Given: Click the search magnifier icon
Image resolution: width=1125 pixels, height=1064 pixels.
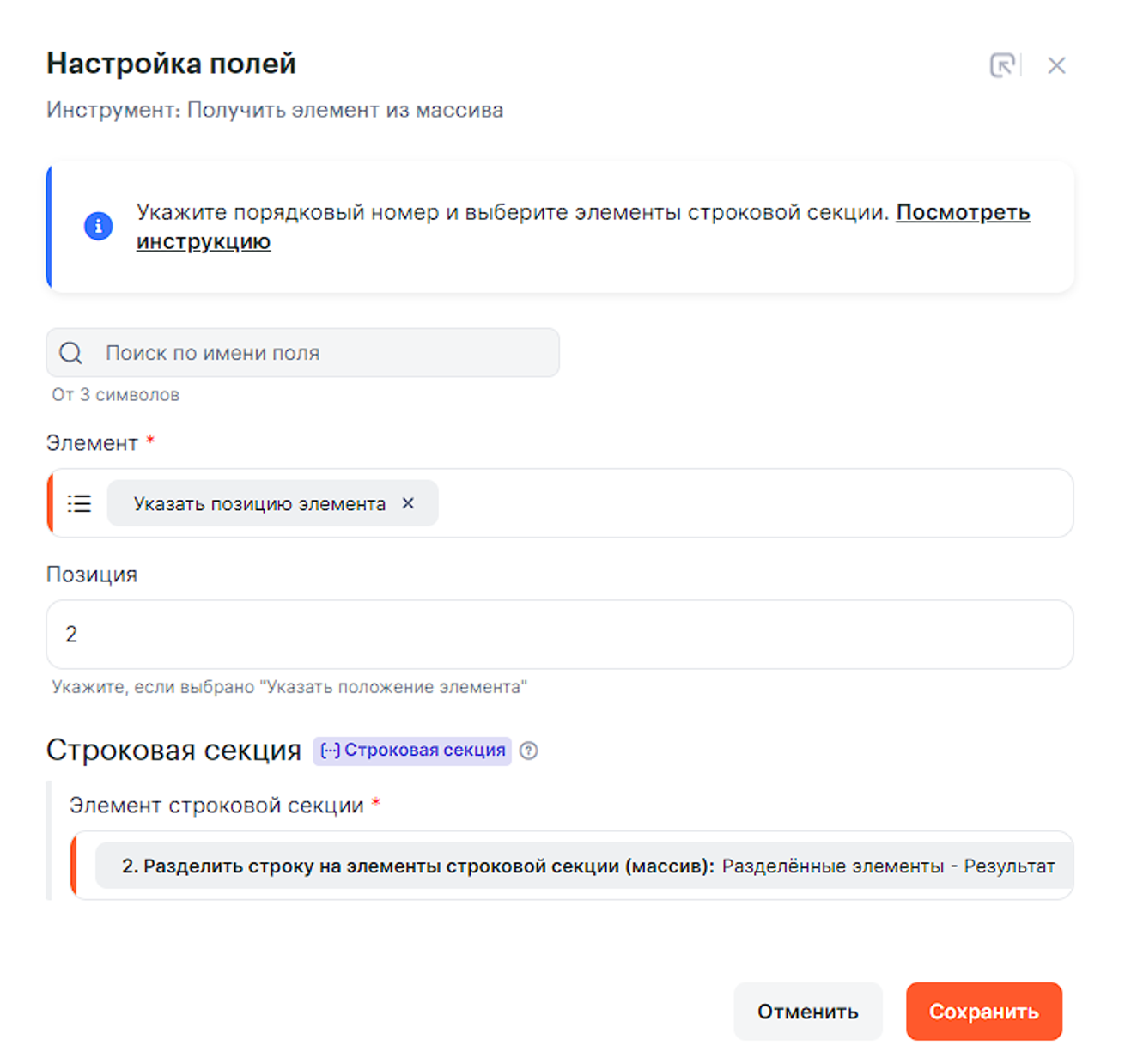Looking at the screenshot, I should (x=71, y=353).
